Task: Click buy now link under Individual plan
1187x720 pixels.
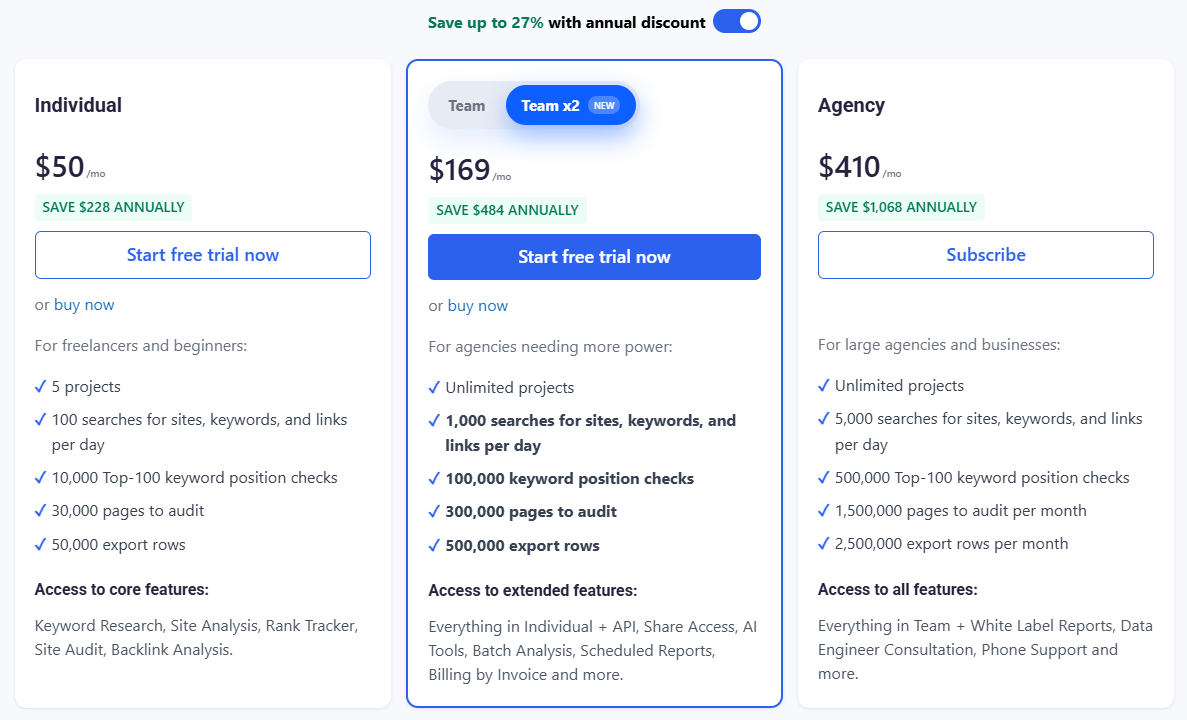Action: 84,305
